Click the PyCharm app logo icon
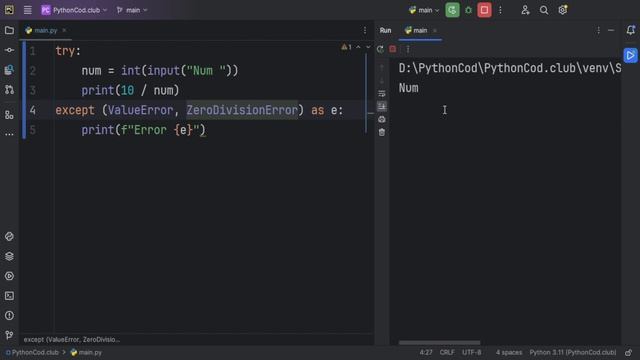640x360 pixels. [9, 10]
